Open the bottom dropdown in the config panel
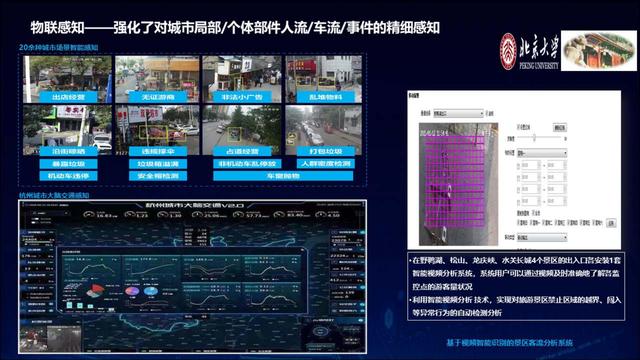This screenshot has width=640, height=360. click(542, 238)
